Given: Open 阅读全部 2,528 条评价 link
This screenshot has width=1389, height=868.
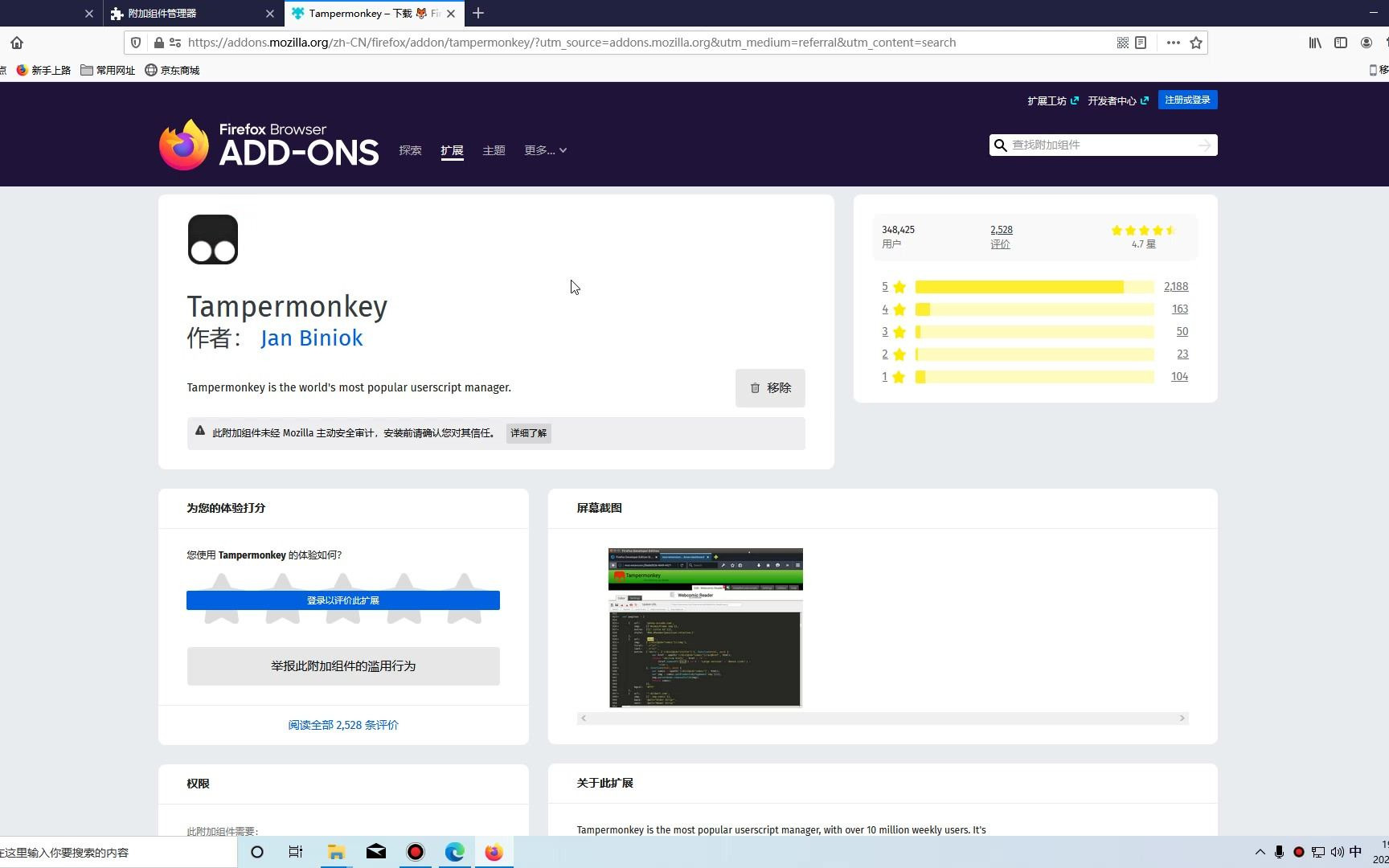Looking at the screenshot, I should (x=343, y=725).
